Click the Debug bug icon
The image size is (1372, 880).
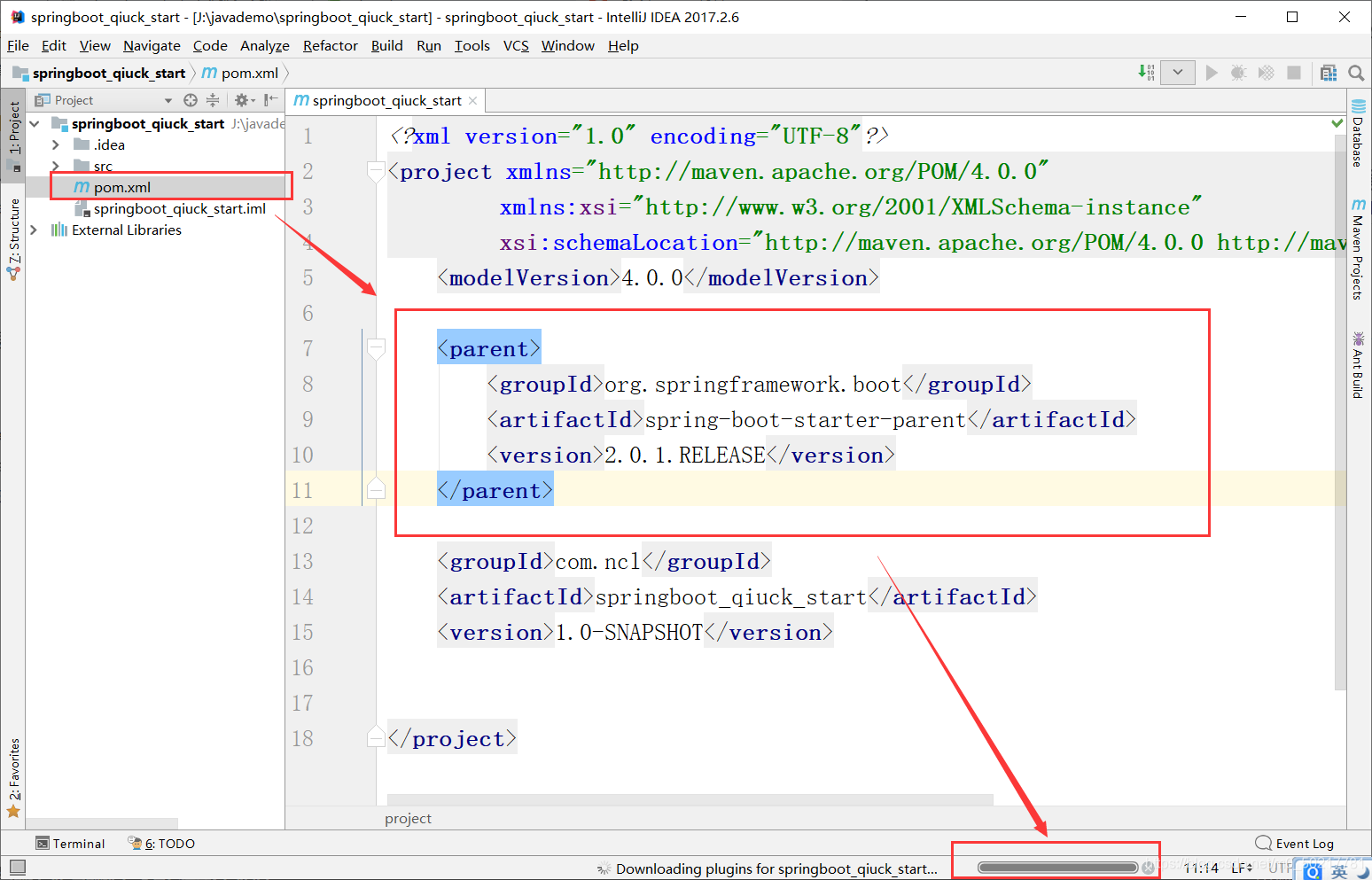click(x=1239, y=73)
